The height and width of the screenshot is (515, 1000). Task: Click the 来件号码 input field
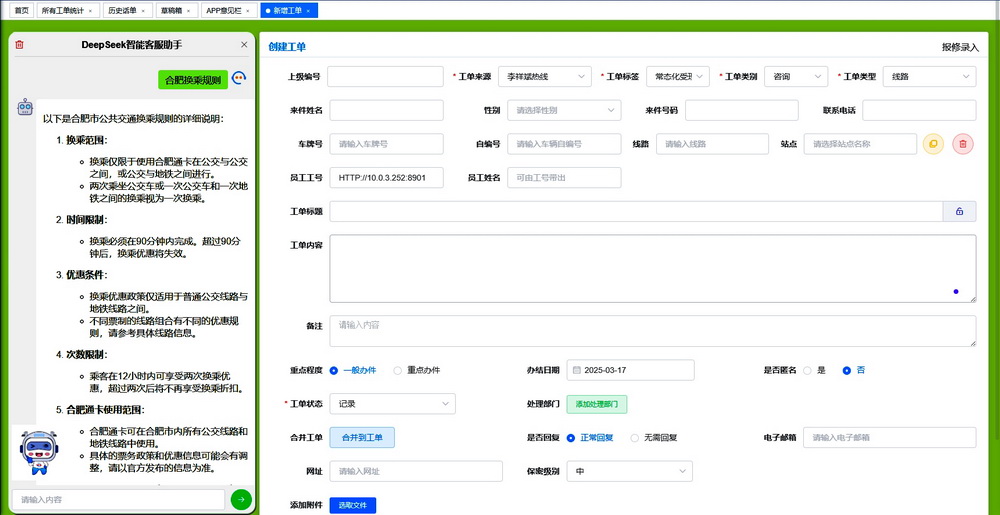[742, 110]
